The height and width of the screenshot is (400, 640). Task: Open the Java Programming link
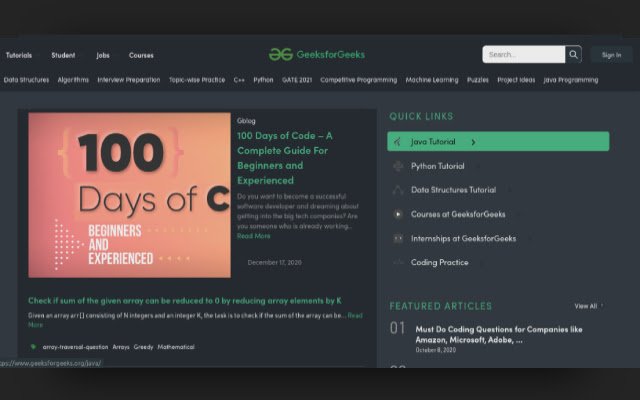571,80
